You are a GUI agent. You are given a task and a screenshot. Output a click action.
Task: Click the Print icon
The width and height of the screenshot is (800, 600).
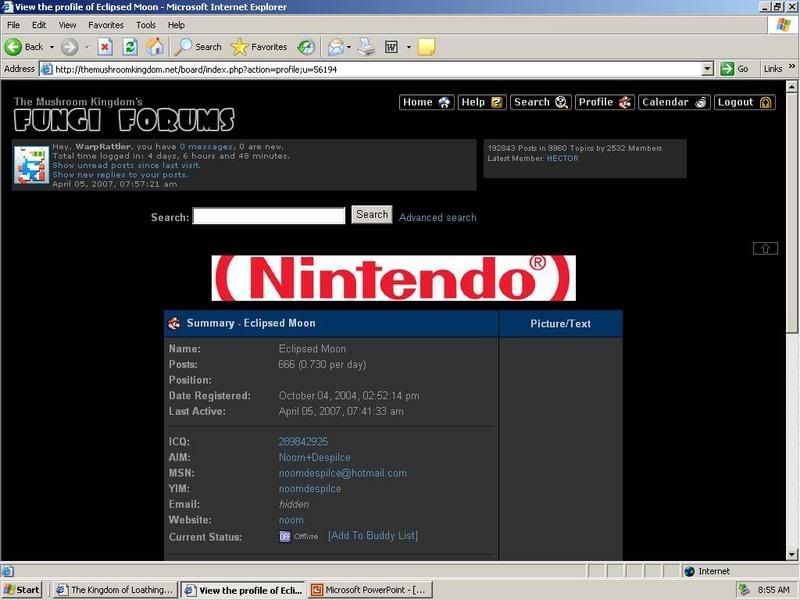(x=366, y=47)
